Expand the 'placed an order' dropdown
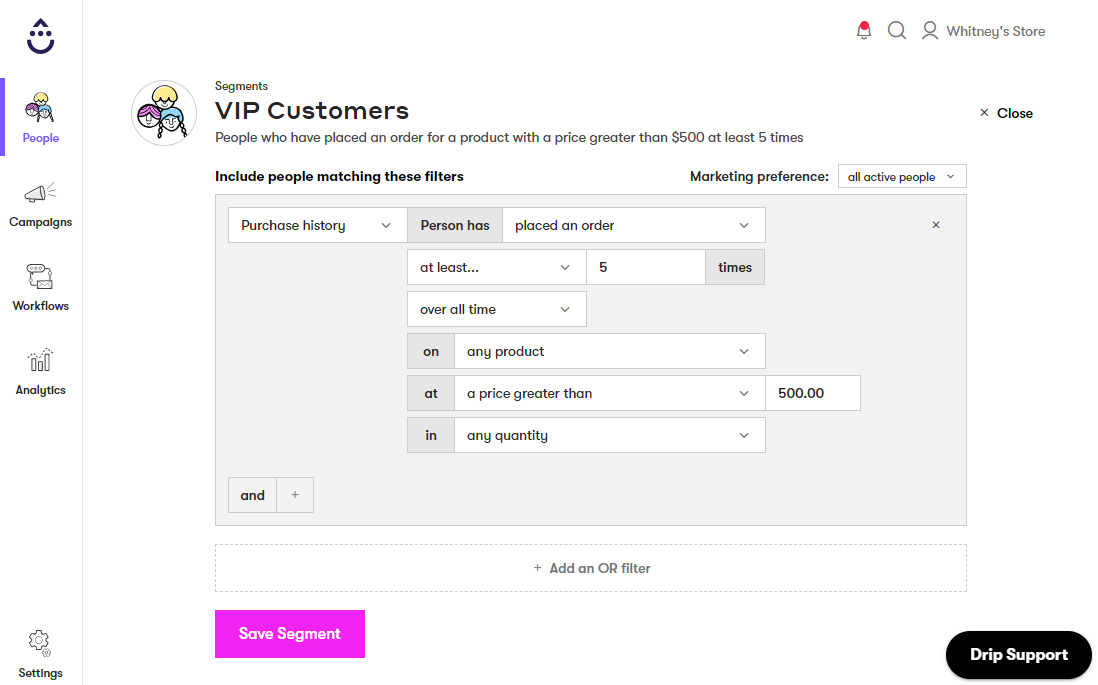 (x=634, y=225)
